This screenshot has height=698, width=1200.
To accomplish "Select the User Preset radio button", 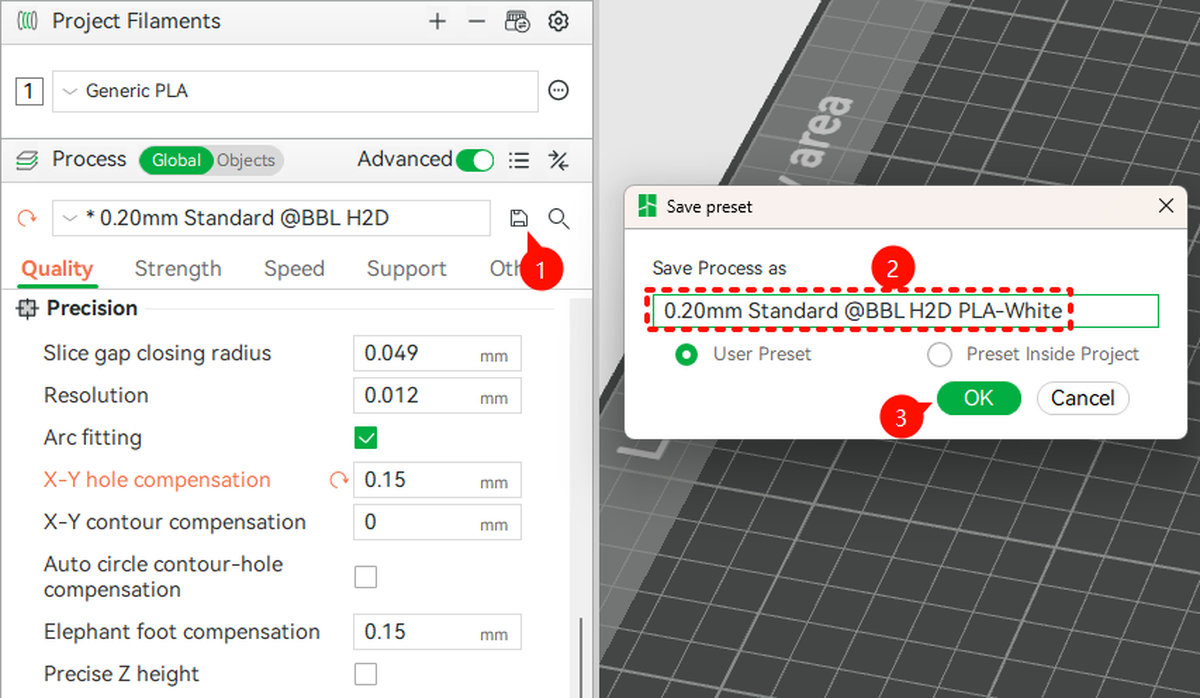I will tap(686, 354).
